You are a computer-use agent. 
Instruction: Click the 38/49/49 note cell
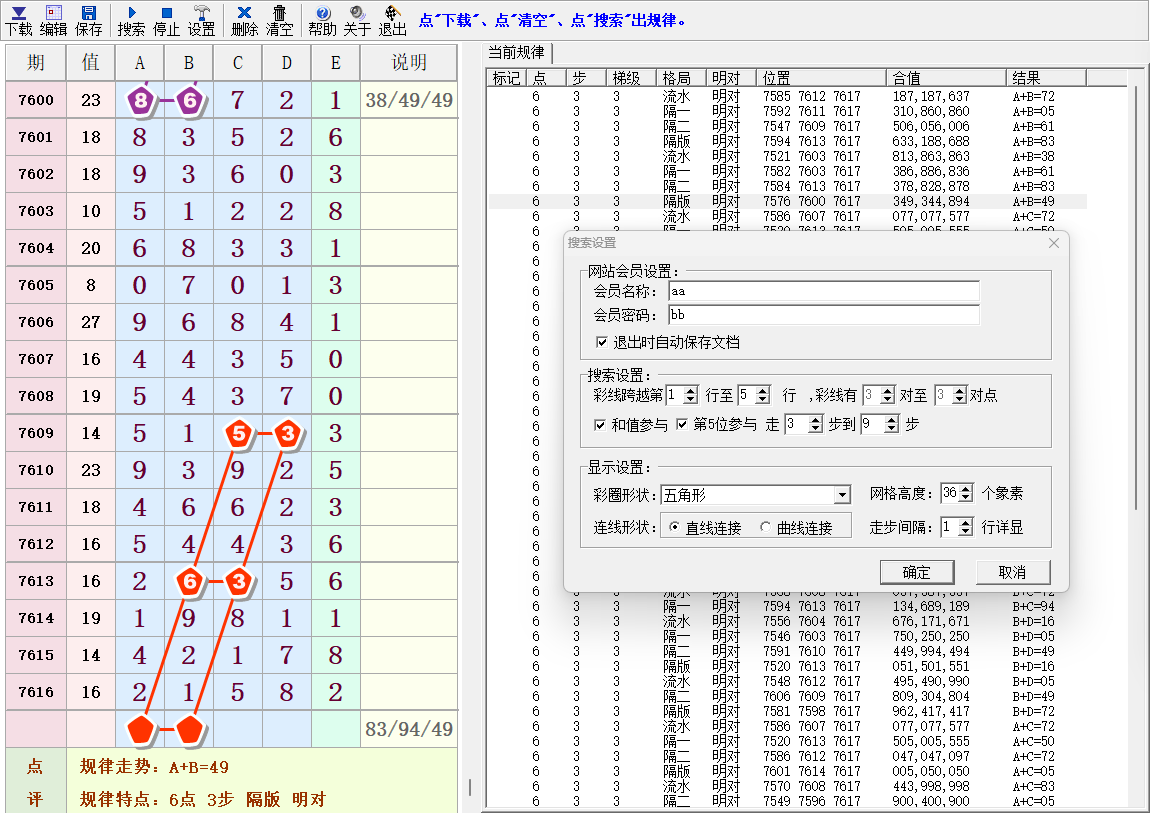tap(409, 100)
